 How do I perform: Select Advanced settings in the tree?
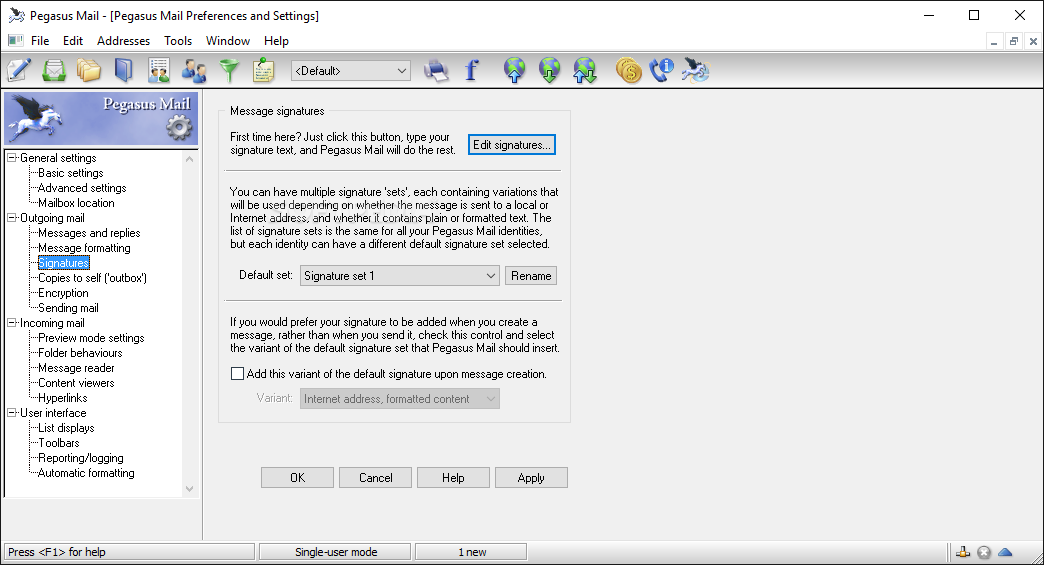pos(82,188)
